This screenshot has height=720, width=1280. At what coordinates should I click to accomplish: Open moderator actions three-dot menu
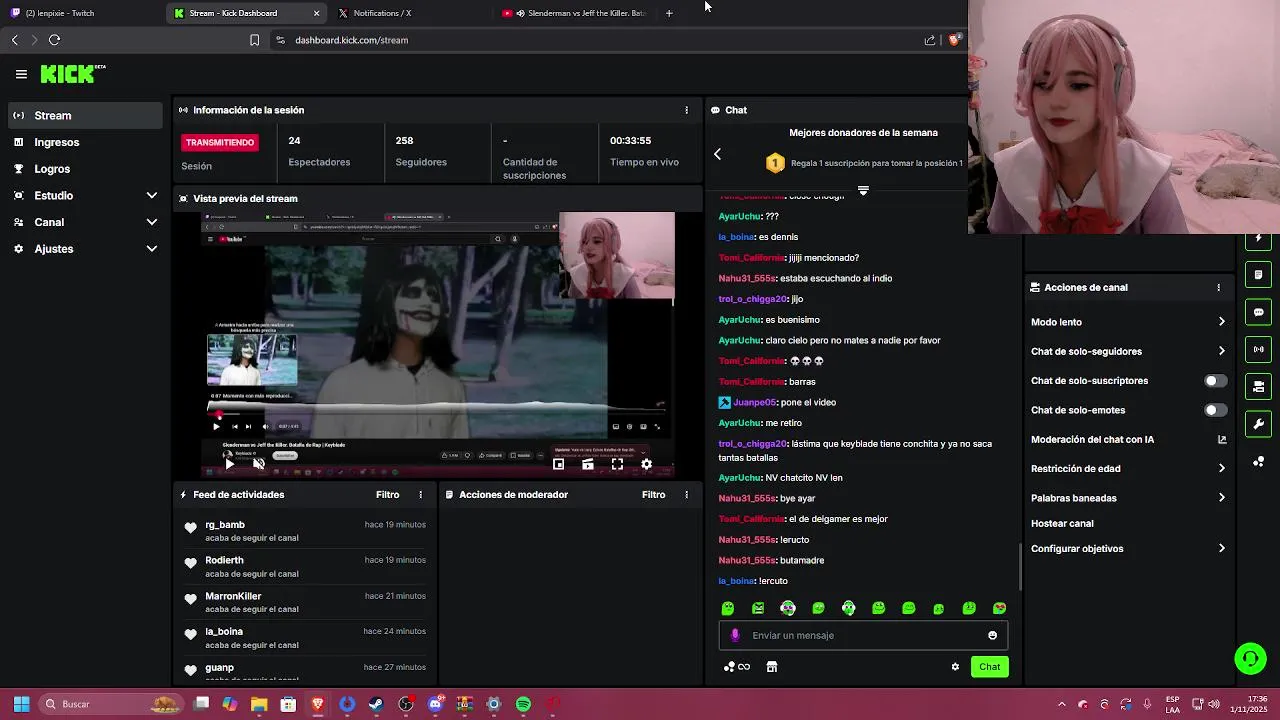click(x=686, y=495)
